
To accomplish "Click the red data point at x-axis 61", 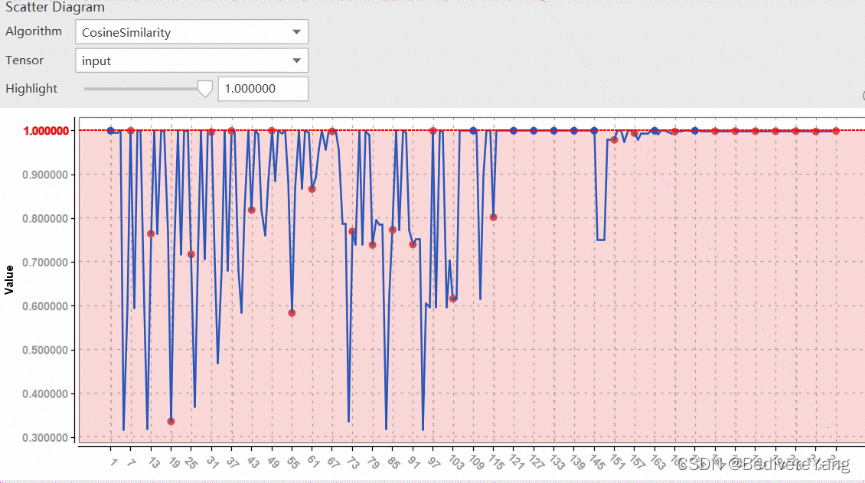I will click(312, 189).
